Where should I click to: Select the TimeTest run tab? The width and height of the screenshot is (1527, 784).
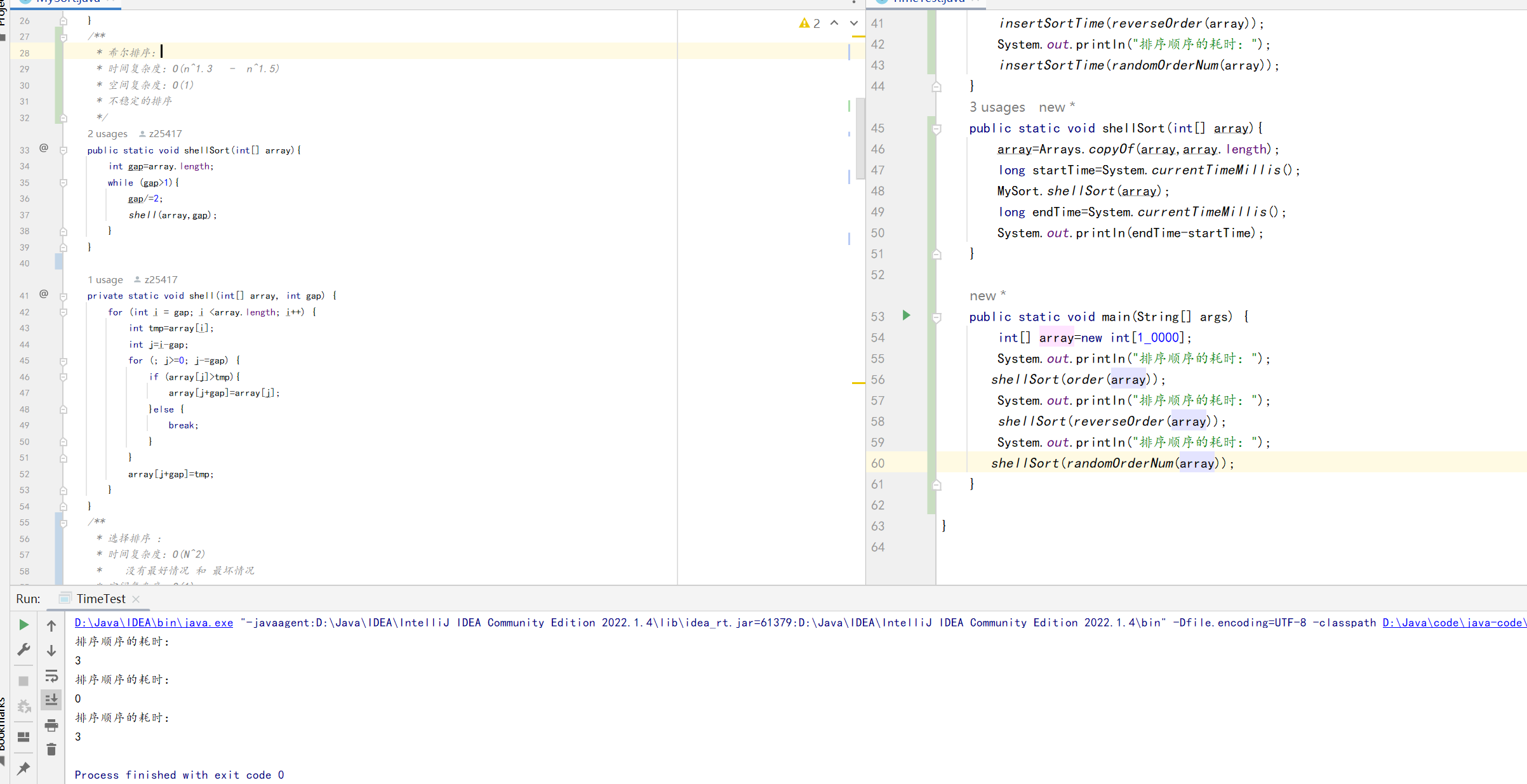(101, 599)
